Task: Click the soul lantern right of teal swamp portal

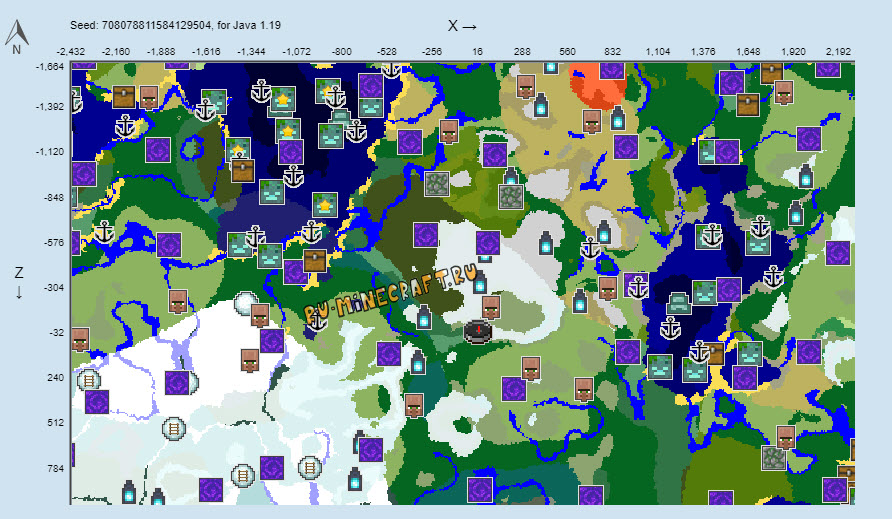Action: (x=418, y=361)
